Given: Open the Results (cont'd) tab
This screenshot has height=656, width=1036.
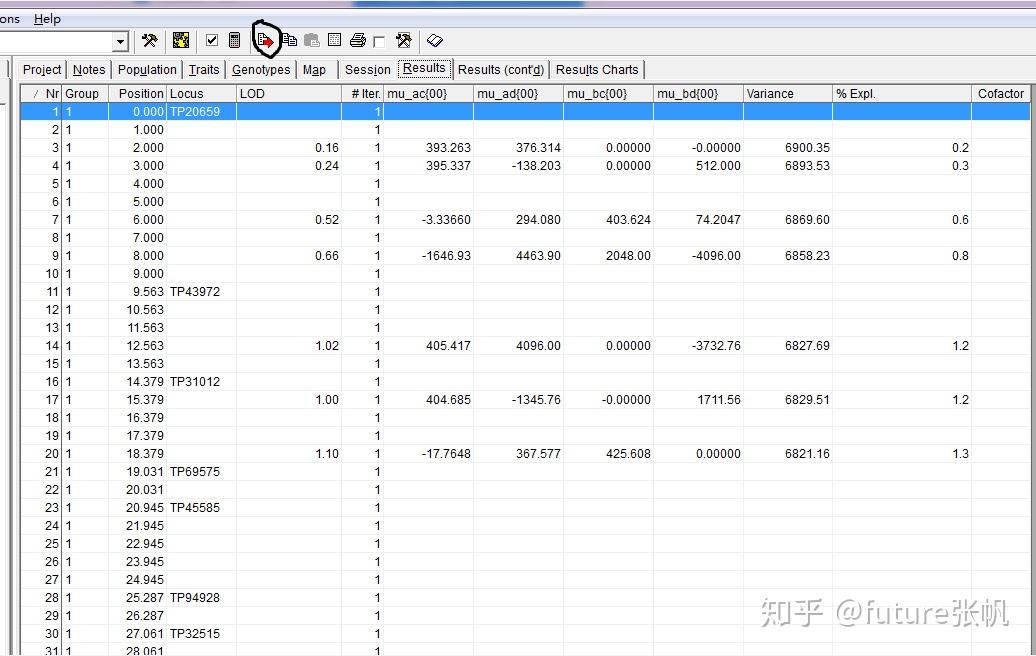Looking at the screenshot, I should click(501, 69).
